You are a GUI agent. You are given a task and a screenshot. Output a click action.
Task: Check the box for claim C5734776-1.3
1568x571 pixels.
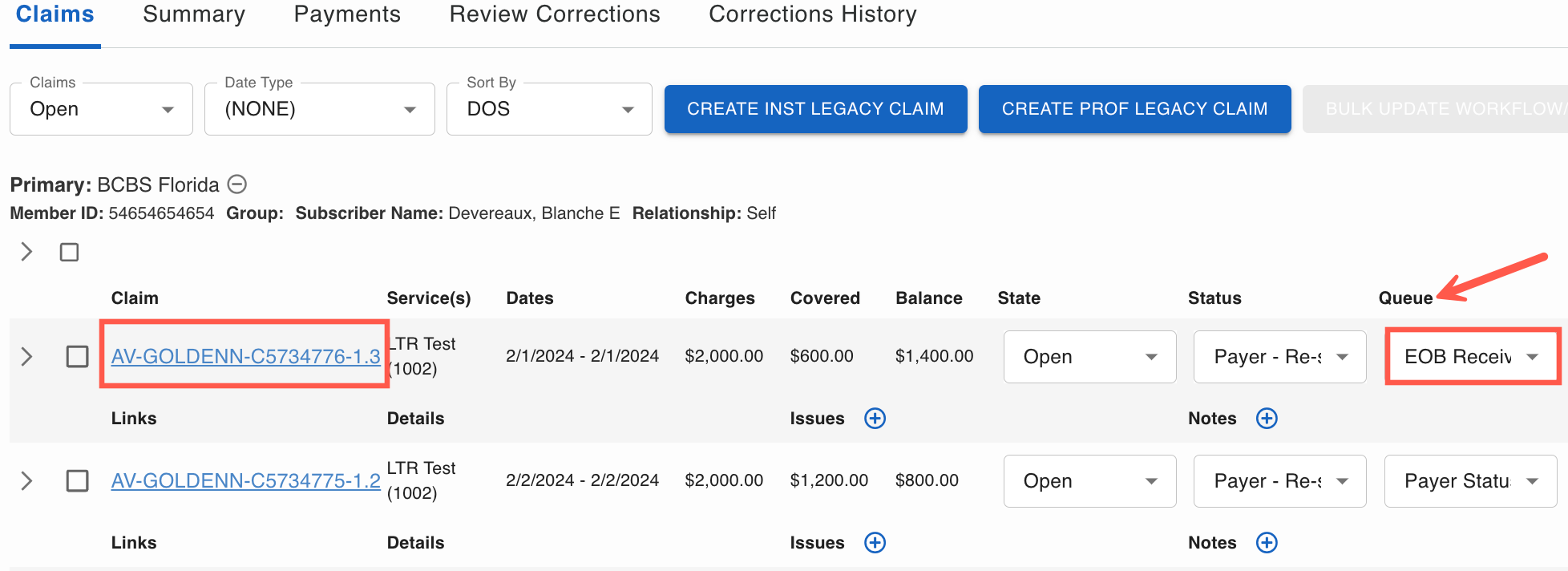[77, 357]
